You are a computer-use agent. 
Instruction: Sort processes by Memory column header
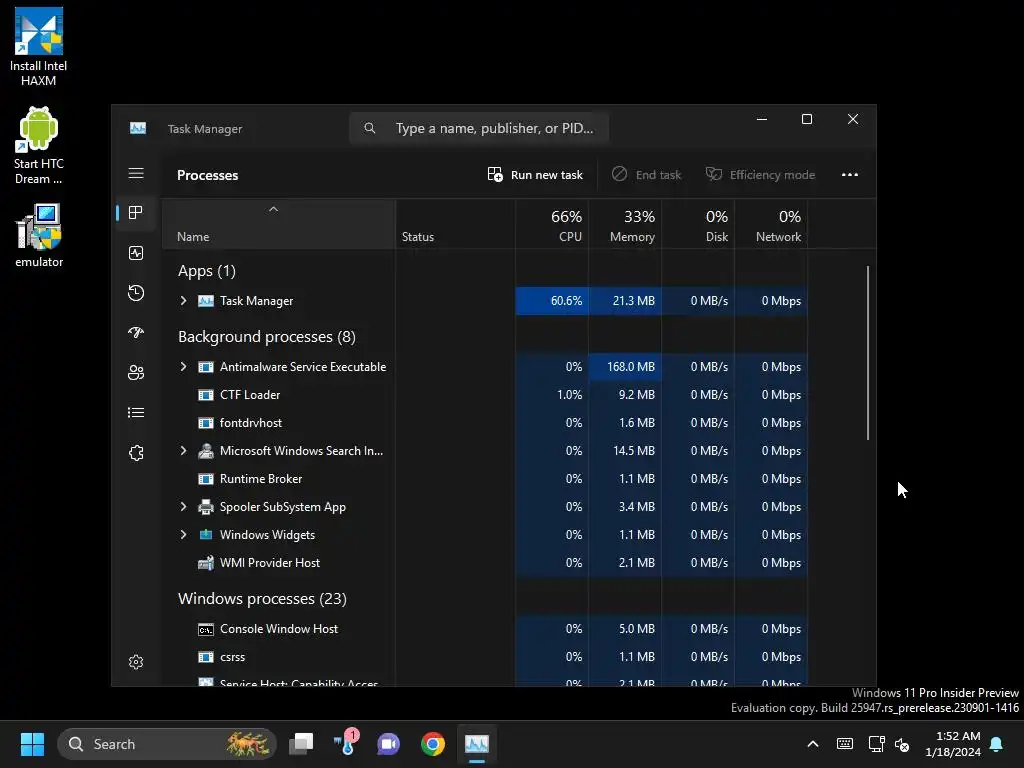coord(625,224)
